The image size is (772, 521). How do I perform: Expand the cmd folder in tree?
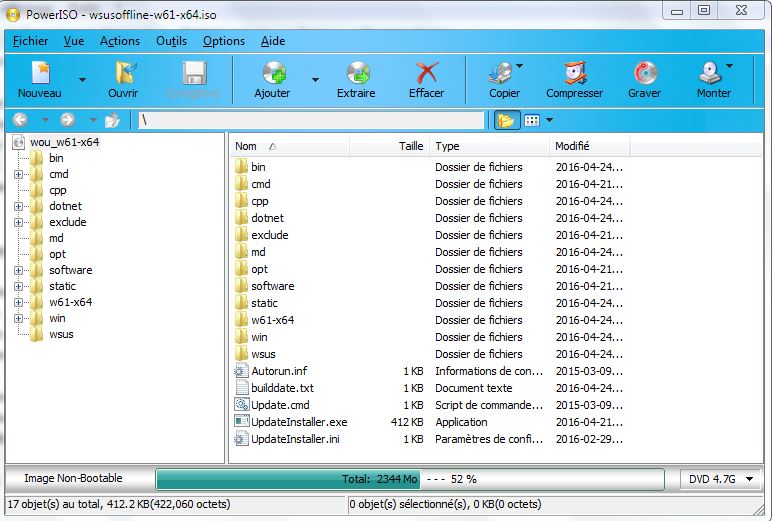[18, 174]
